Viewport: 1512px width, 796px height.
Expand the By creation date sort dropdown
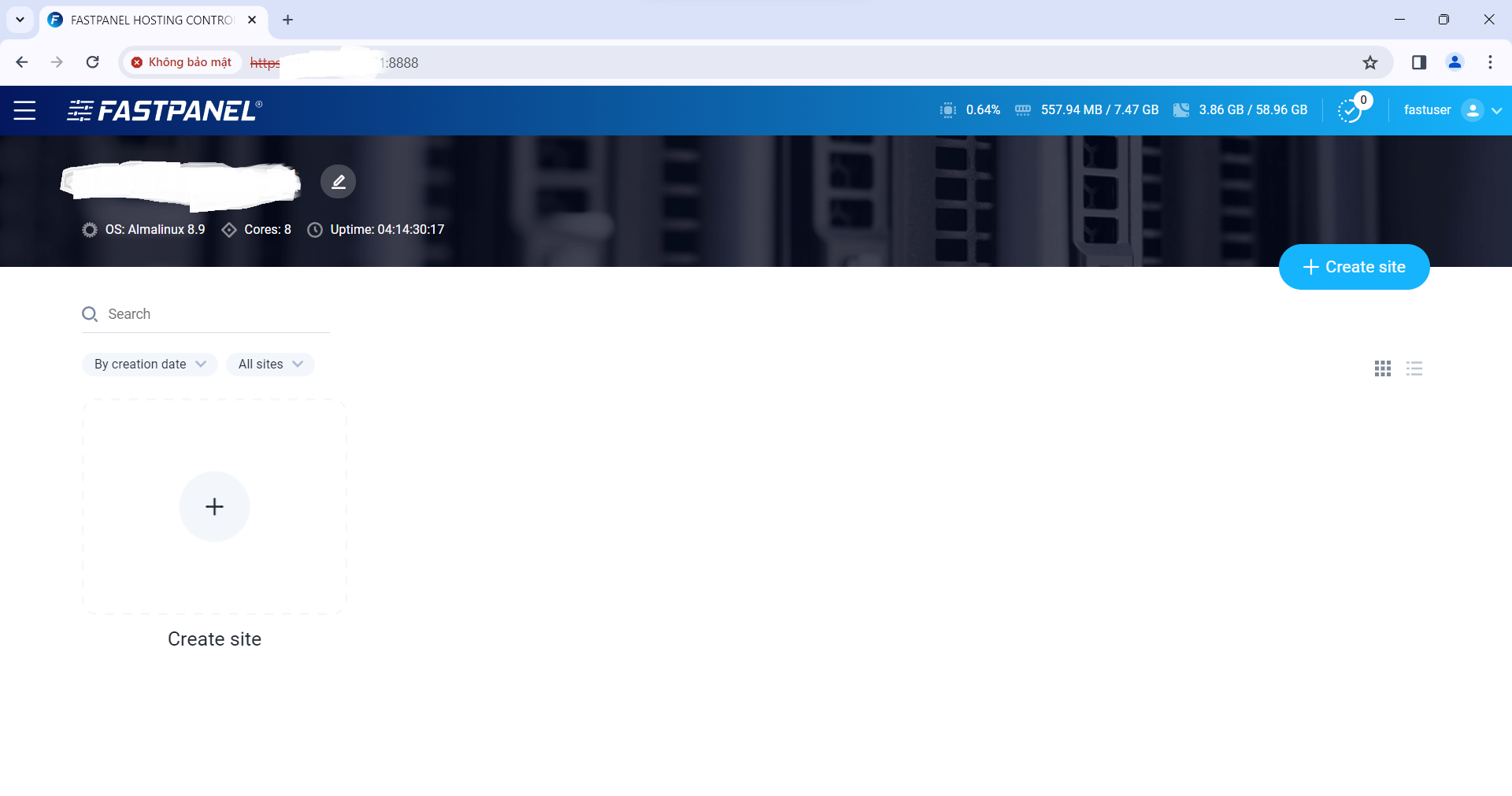[x=150, y=365]
